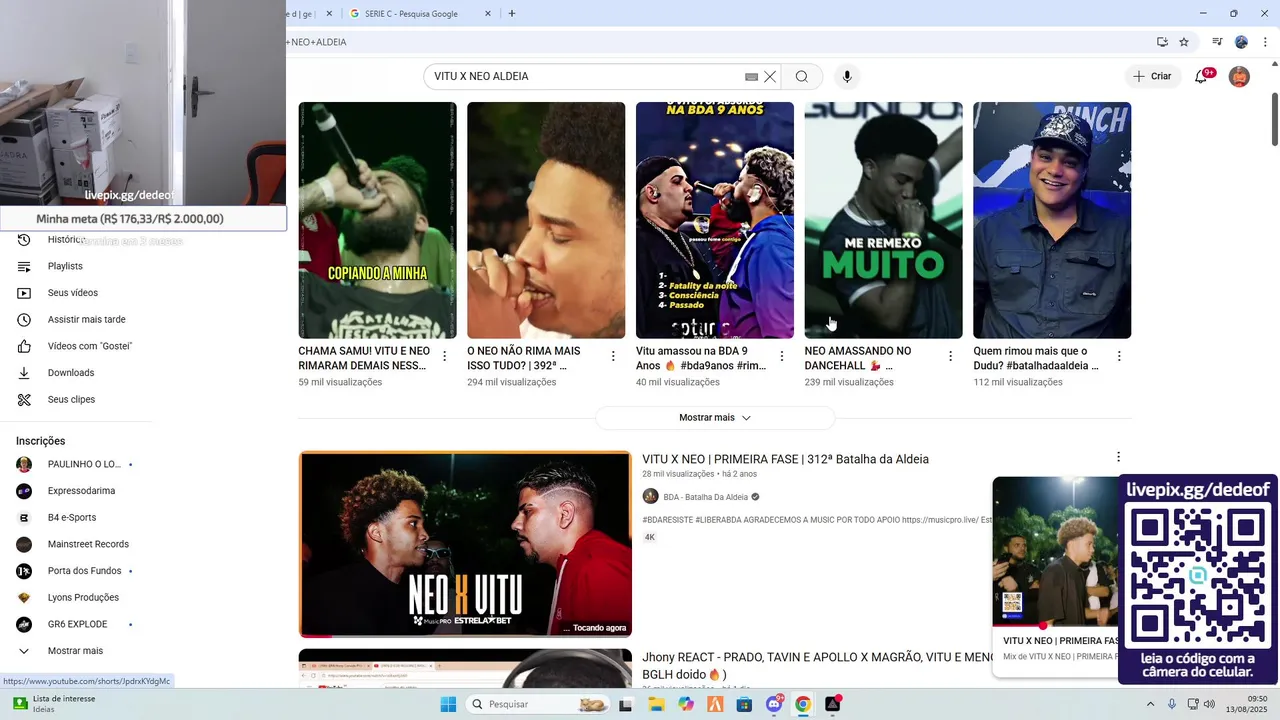Open options for O NEO NÃO RIMA short
Screen dimensions: 1280x720
[x=613, y=356]
